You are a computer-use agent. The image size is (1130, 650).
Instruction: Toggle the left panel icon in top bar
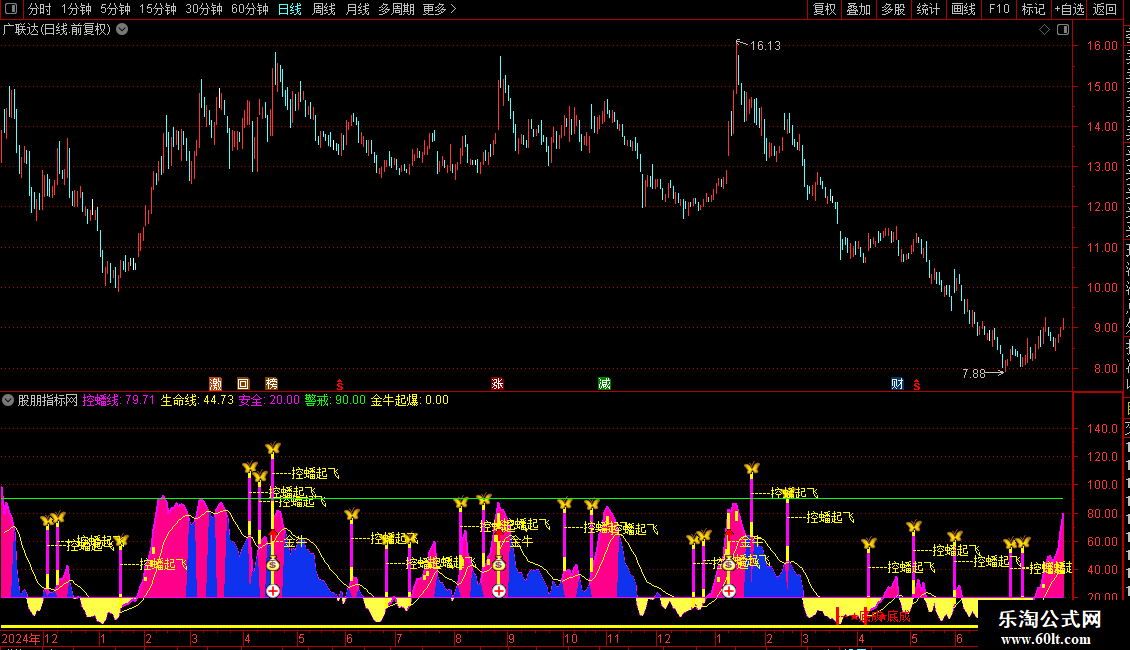coord(11,9)
